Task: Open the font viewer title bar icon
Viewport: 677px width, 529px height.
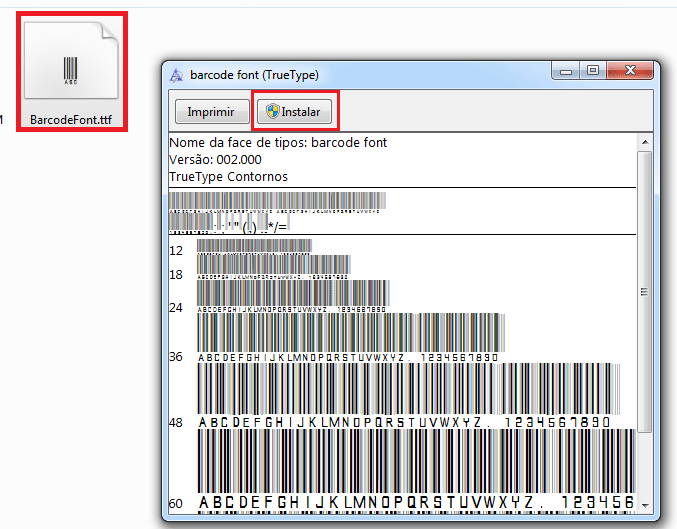Action: click(177, 74)
